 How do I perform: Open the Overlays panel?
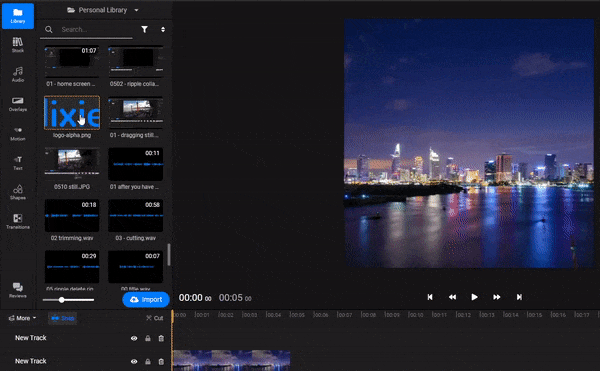[18, 104]
